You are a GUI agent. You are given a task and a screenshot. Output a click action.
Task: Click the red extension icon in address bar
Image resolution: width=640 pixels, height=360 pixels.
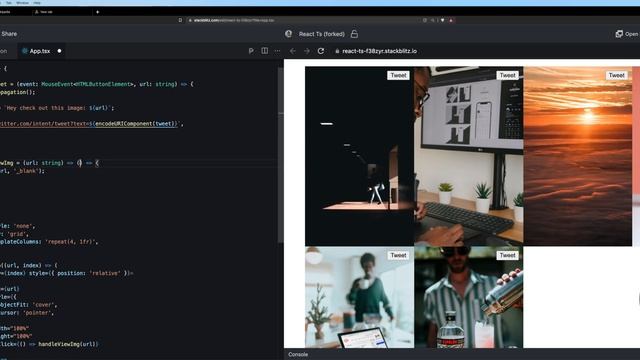pos(451,20)
